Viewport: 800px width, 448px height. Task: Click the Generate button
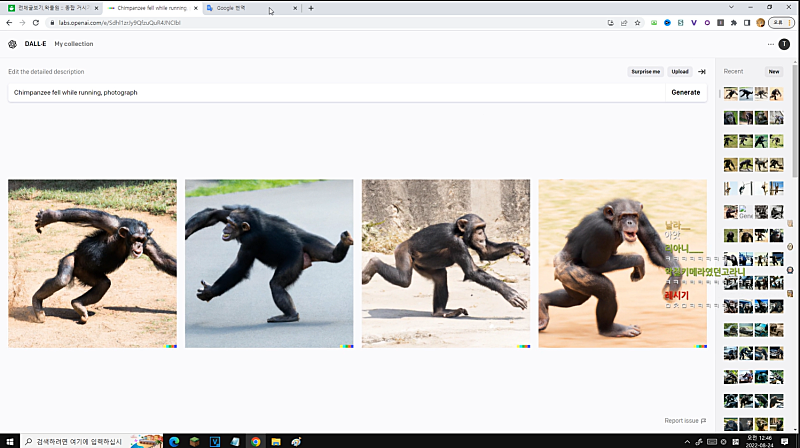(686, 92)
